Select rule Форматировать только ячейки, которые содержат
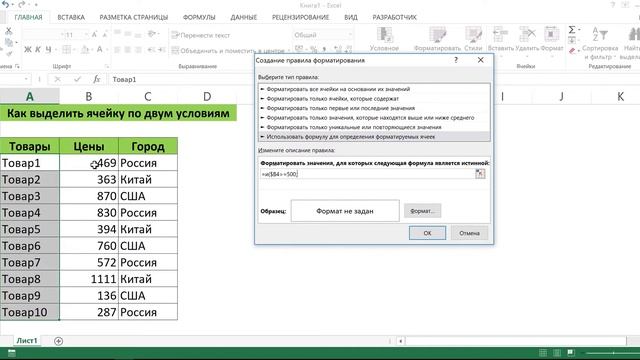The image size is (640, 360). pyautogui.click(x=374, y=98)
